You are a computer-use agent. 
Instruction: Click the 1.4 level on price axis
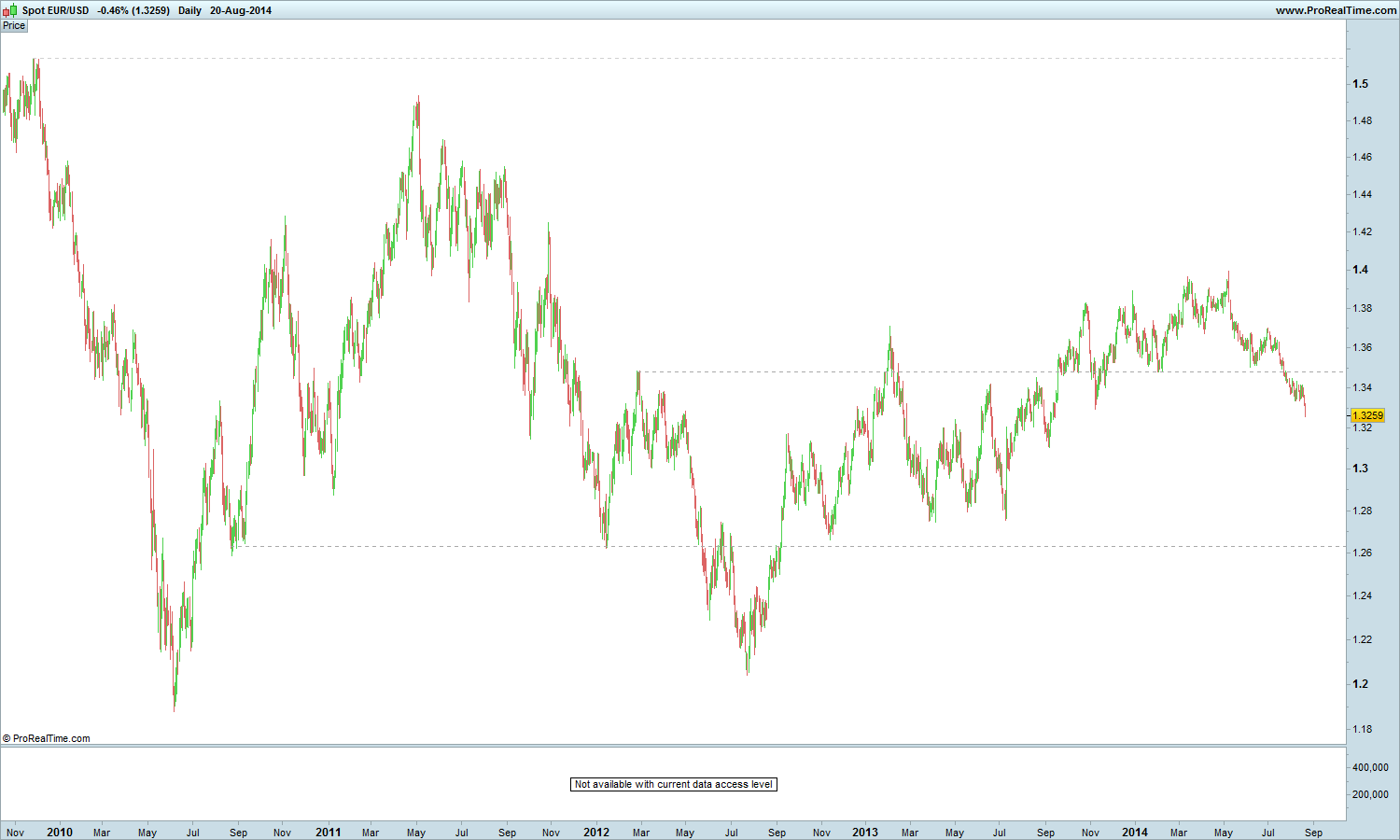tap(1360, 269)
